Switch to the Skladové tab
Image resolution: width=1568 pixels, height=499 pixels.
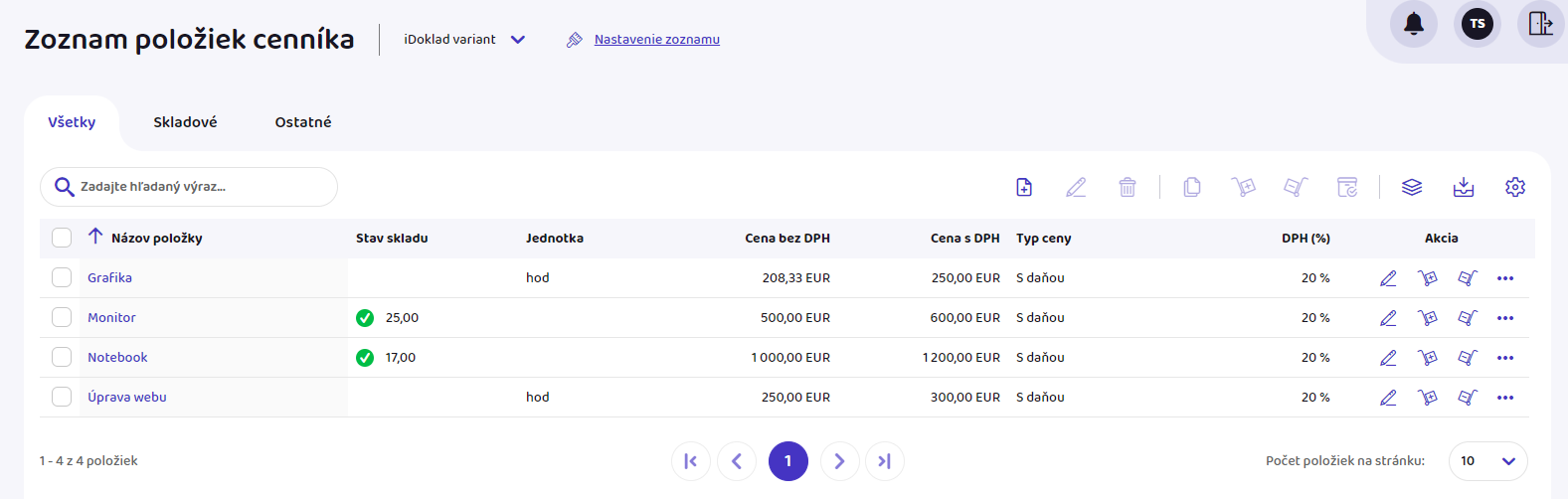(185, 122)
